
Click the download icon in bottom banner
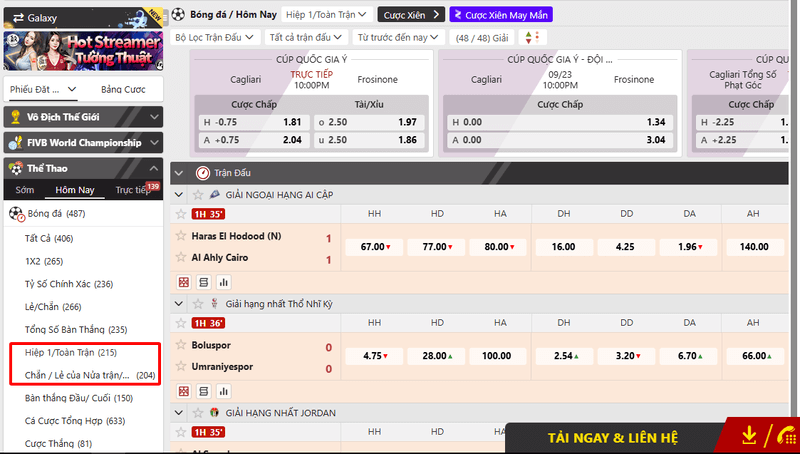(749, 436)
